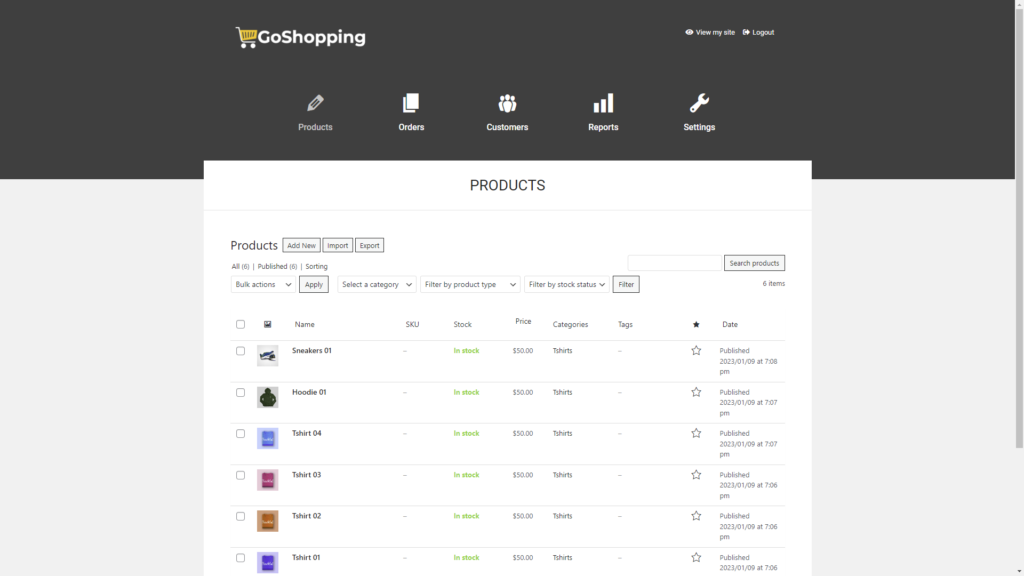Toggle the featured star for Tshirt 04
This screenshot has height=576, width=1024.
pos(696,433)
